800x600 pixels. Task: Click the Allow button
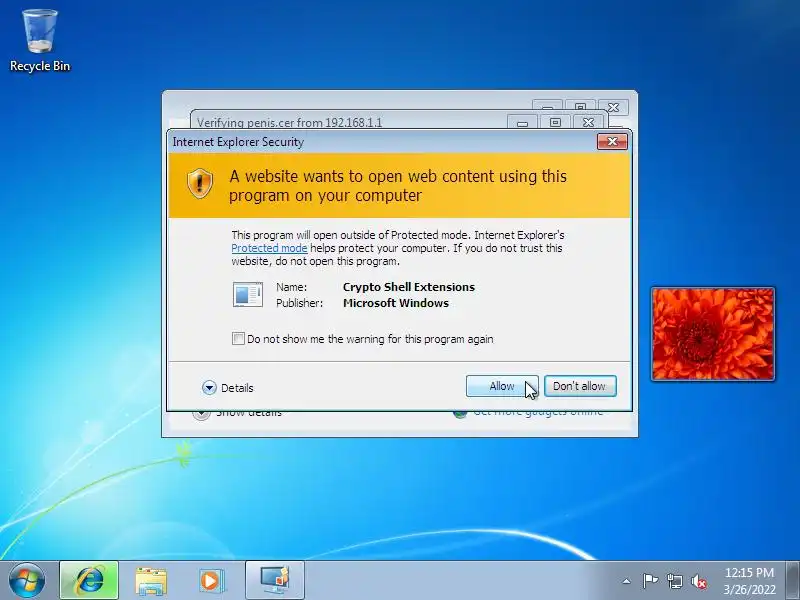coord(502,386)
